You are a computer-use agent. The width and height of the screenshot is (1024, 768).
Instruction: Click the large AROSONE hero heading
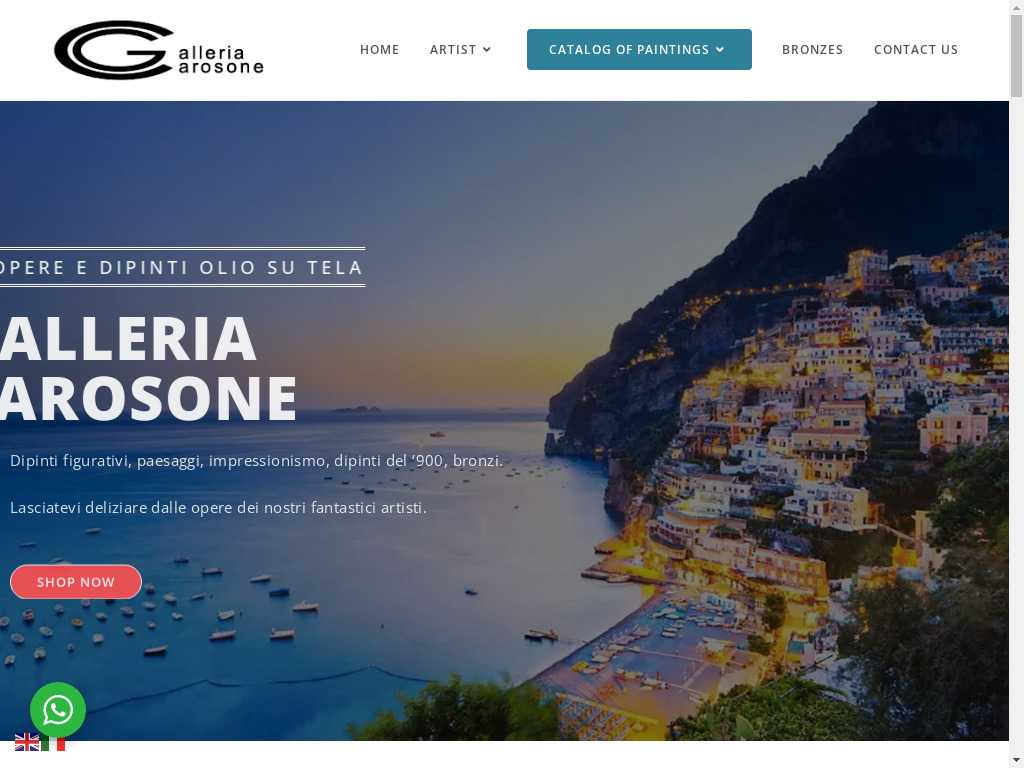(x=148, y=398)
